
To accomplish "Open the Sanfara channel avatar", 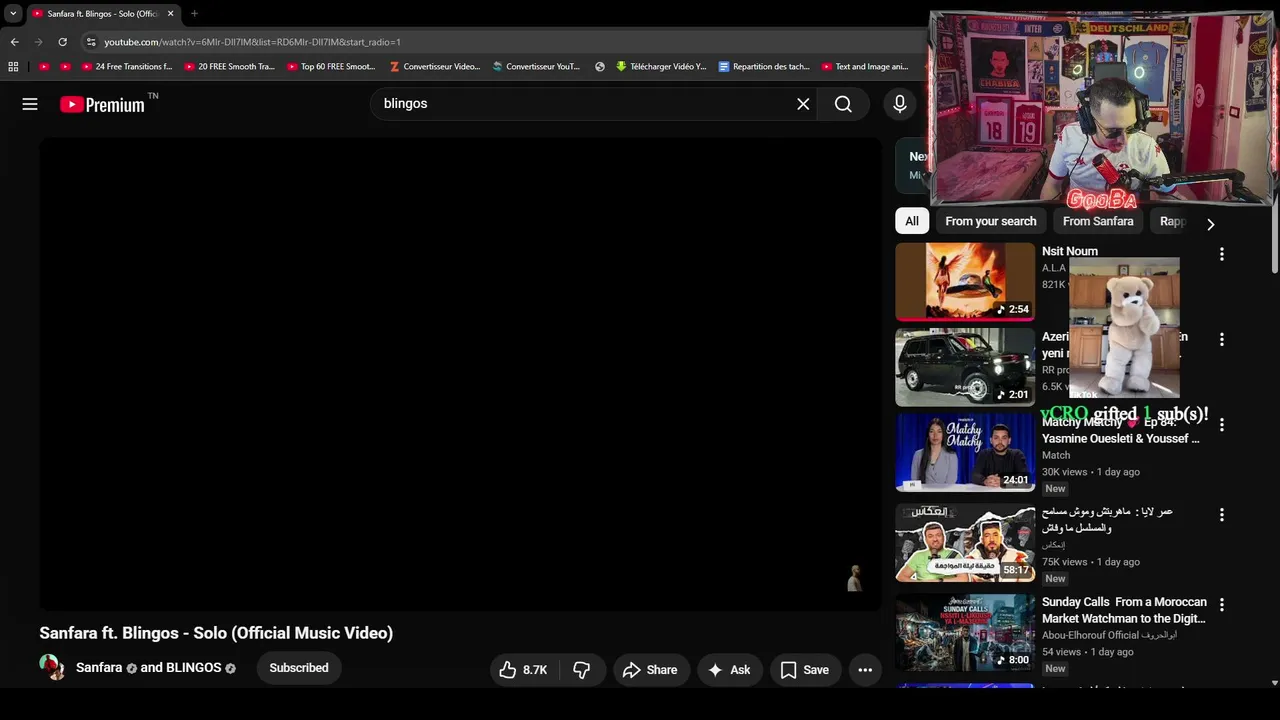I will point(52,667).
